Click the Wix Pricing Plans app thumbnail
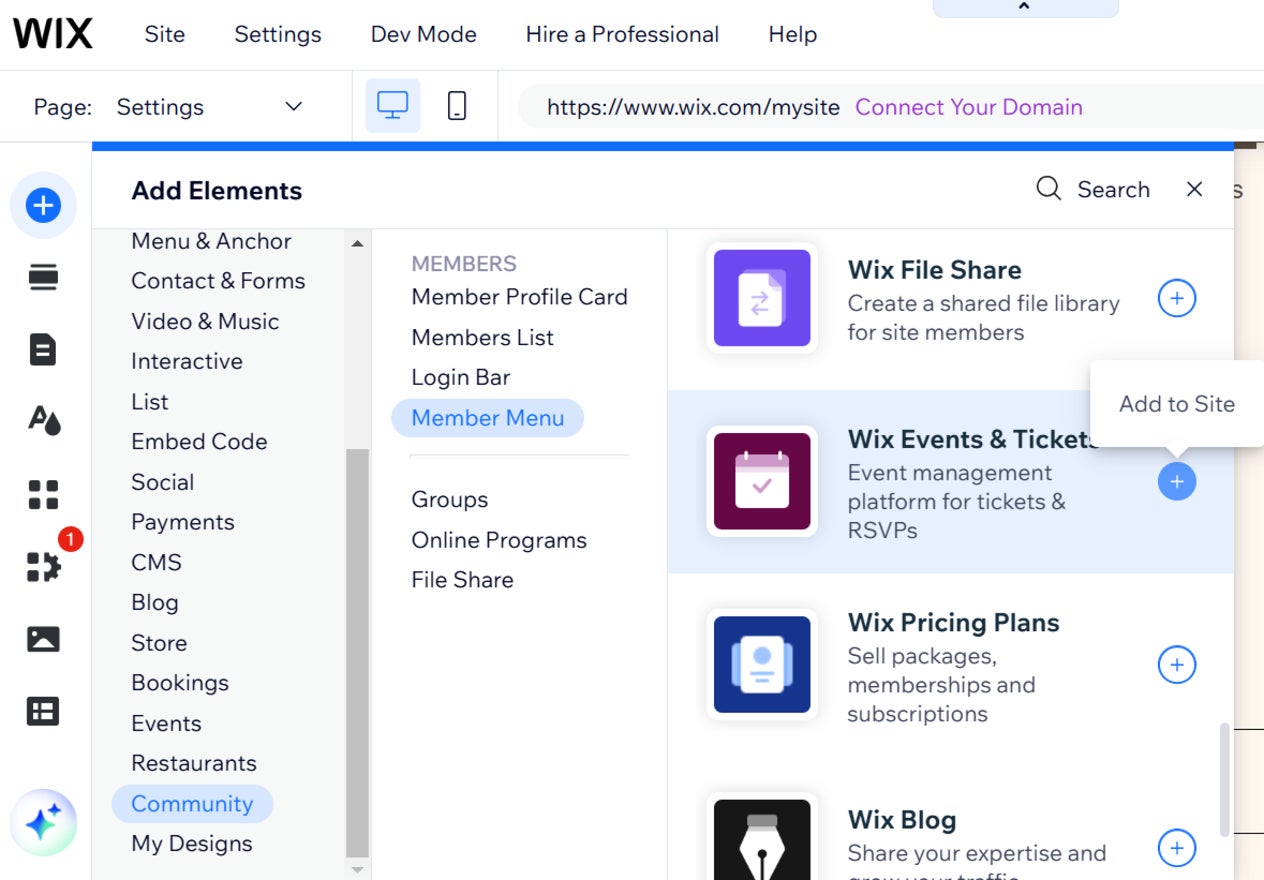This screenshot has height=880, width=1264. (762, 664)
